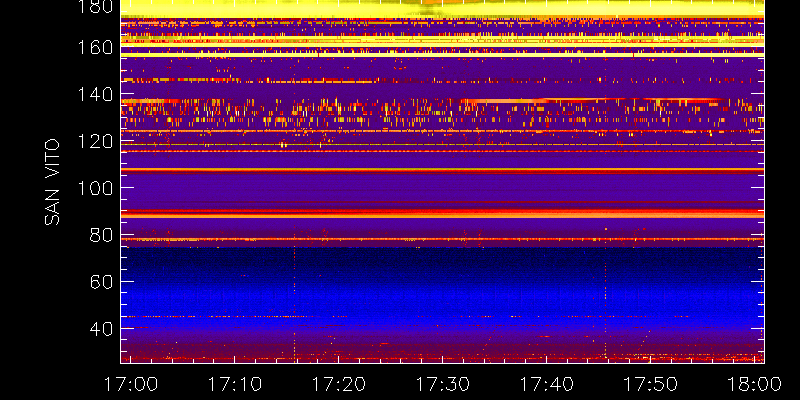Click the 17:20 time axis label
The width and height of the screenshot is (800, 400).
coord(339,384)
